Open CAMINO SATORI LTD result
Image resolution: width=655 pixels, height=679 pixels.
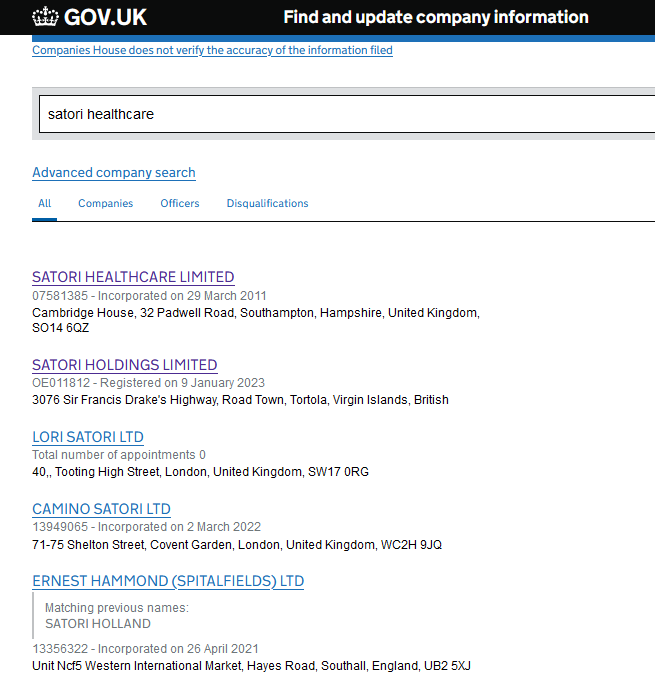[x=101, y=509]
